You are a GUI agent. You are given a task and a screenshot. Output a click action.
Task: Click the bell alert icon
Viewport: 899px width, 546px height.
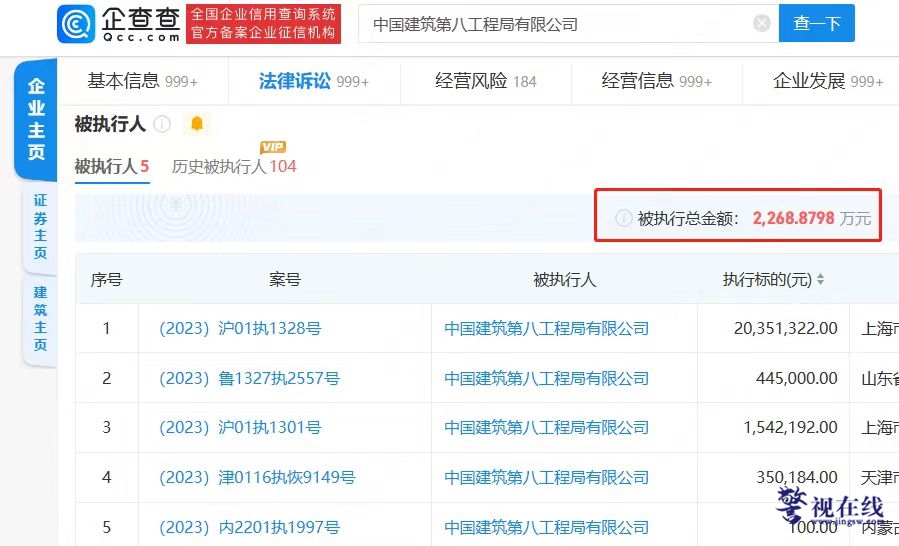[x=197, y=123]
